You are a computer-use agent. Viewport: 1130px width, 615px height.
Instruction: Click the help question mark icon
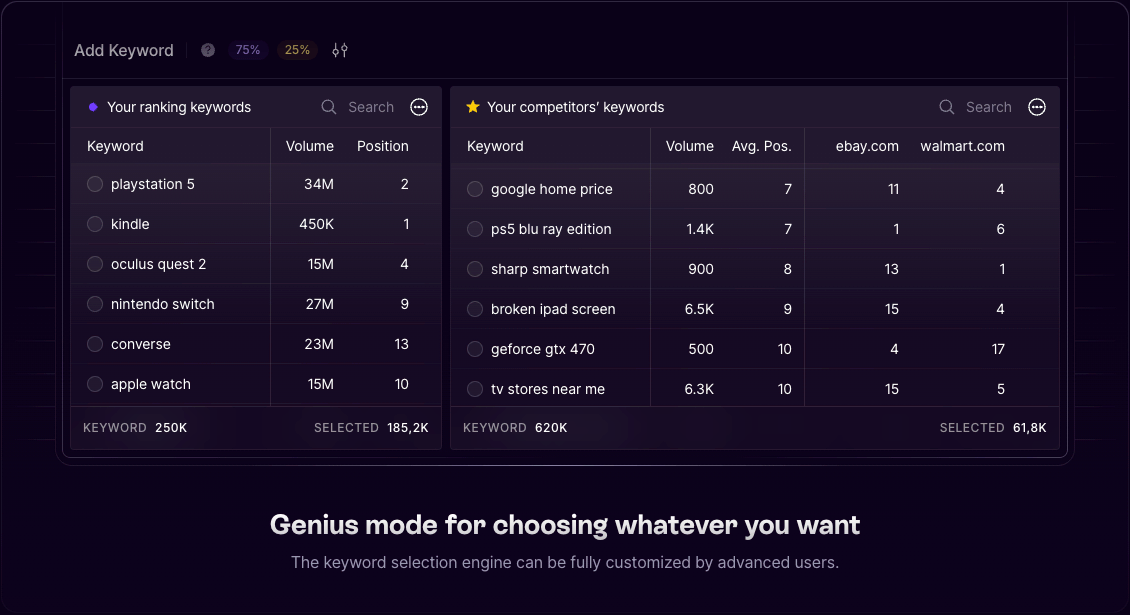point(208,50)
